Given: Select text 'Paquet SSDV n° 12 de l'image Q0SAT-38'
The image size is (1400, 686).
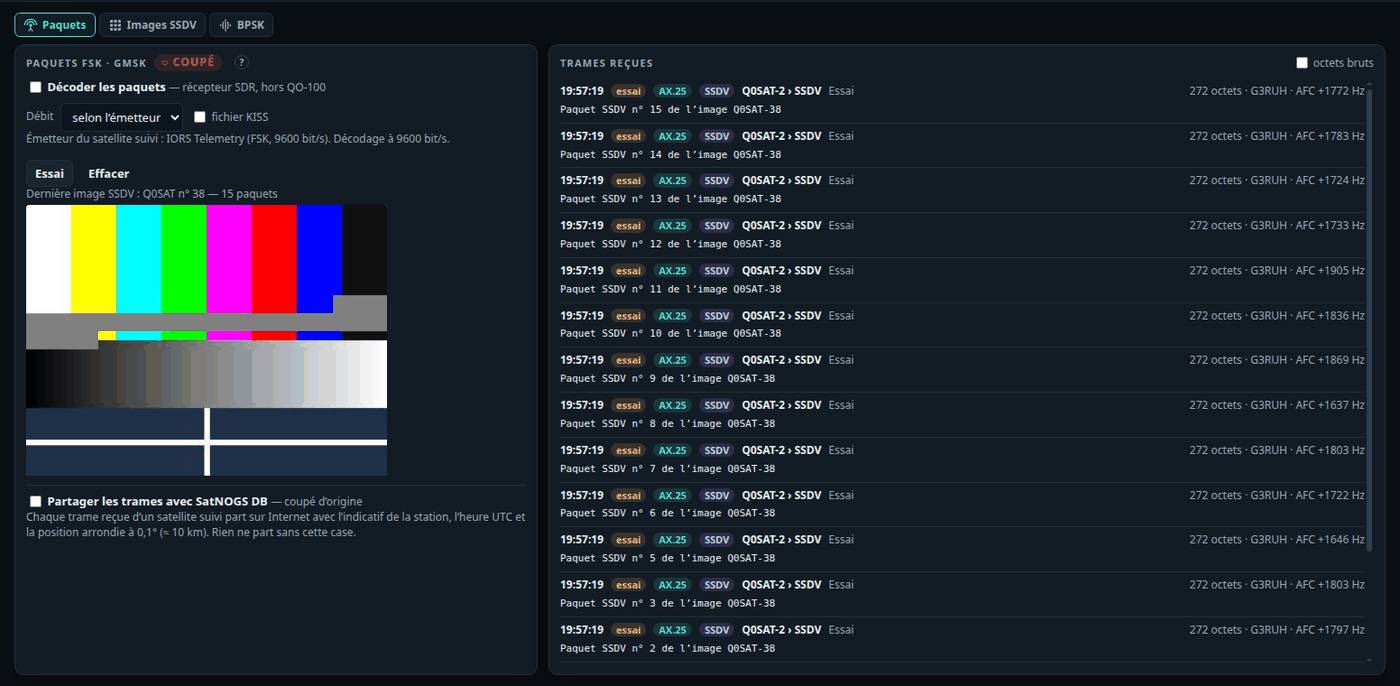Looking at the screenshot, I should [x=671, y=244].
